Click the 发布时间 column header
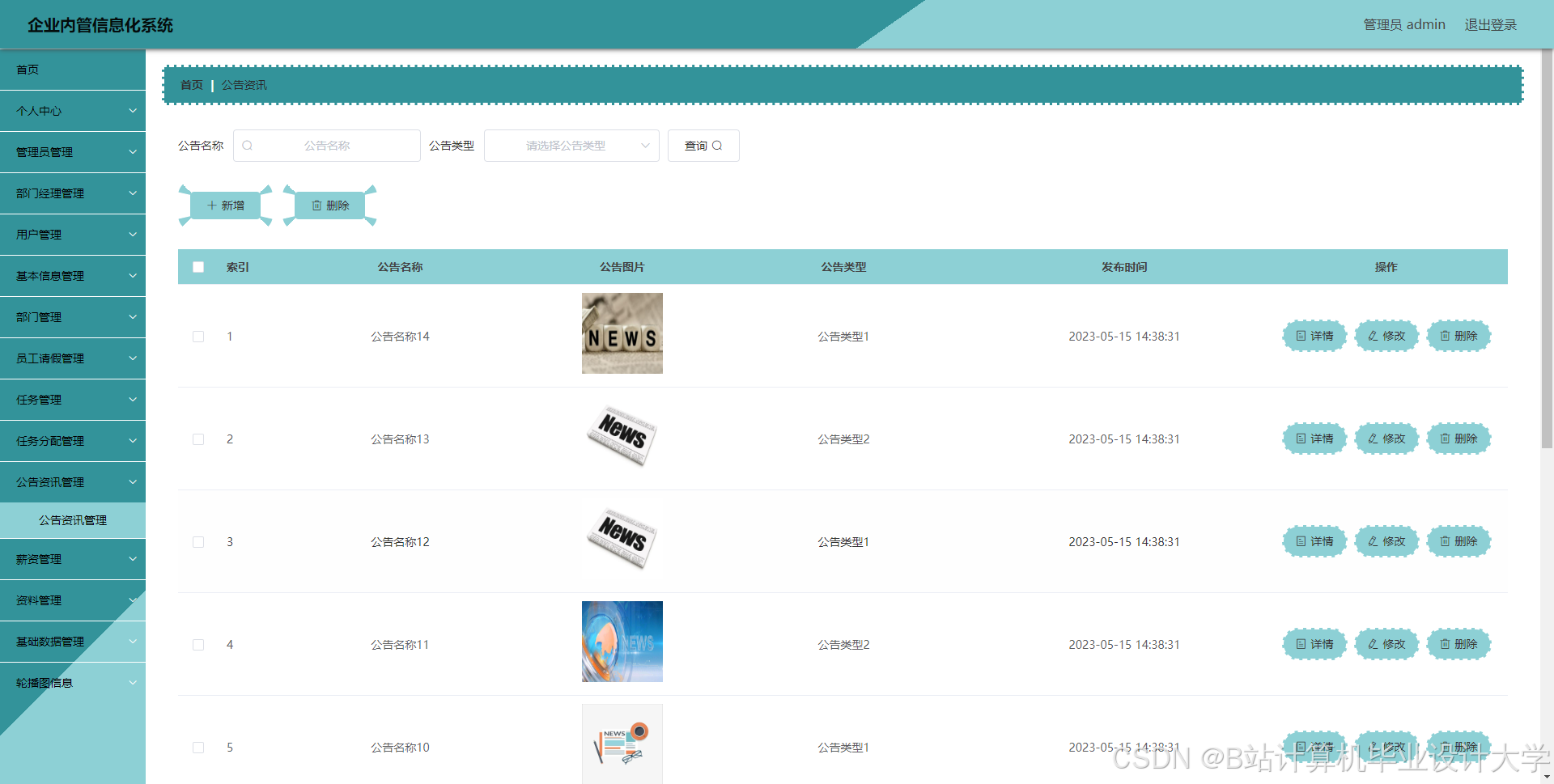 1124,267
